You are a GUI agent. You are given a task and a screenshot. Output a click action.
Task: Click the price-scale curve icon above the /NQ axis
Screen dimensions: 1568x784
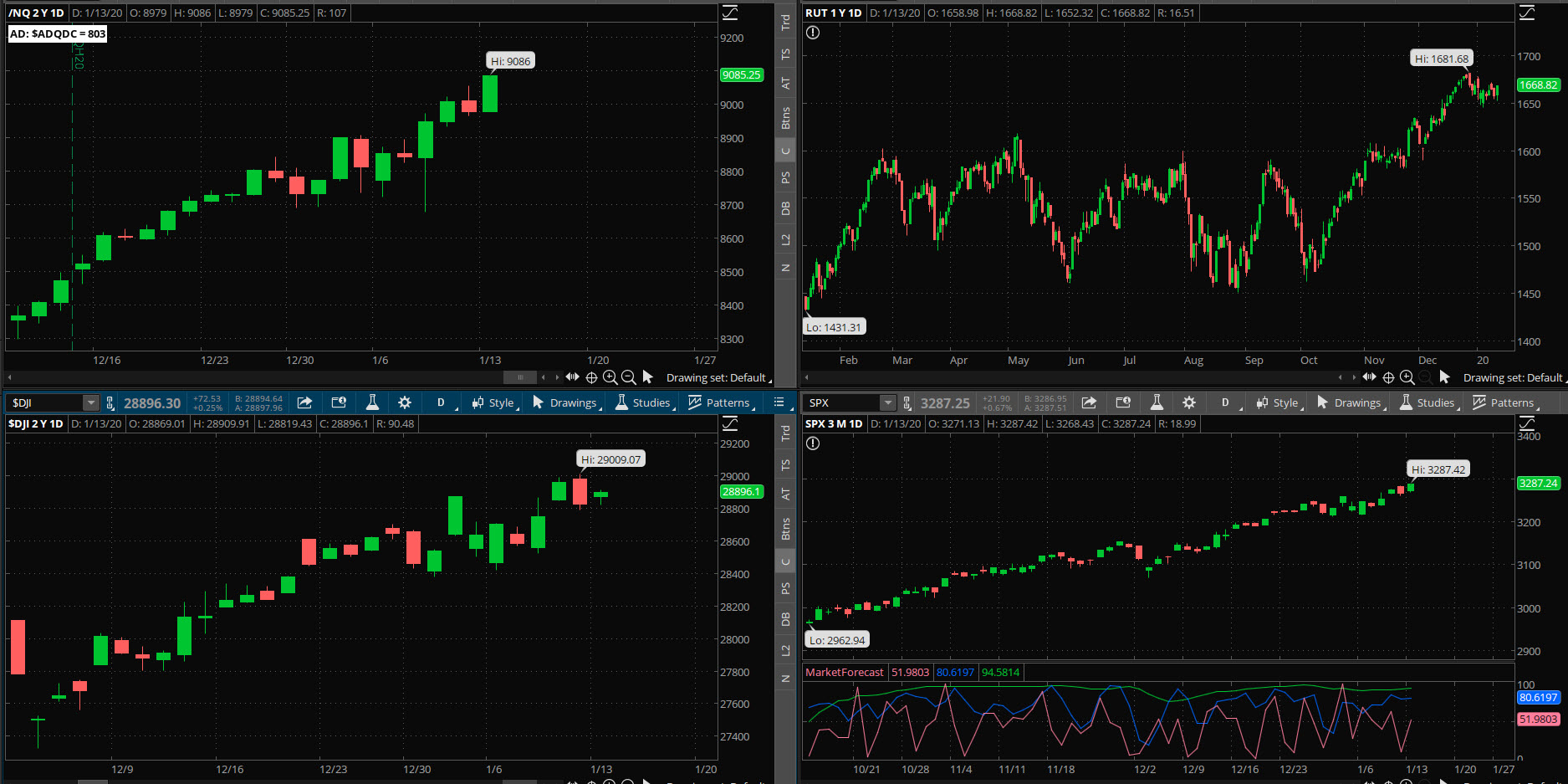click(x=730, y=13)
